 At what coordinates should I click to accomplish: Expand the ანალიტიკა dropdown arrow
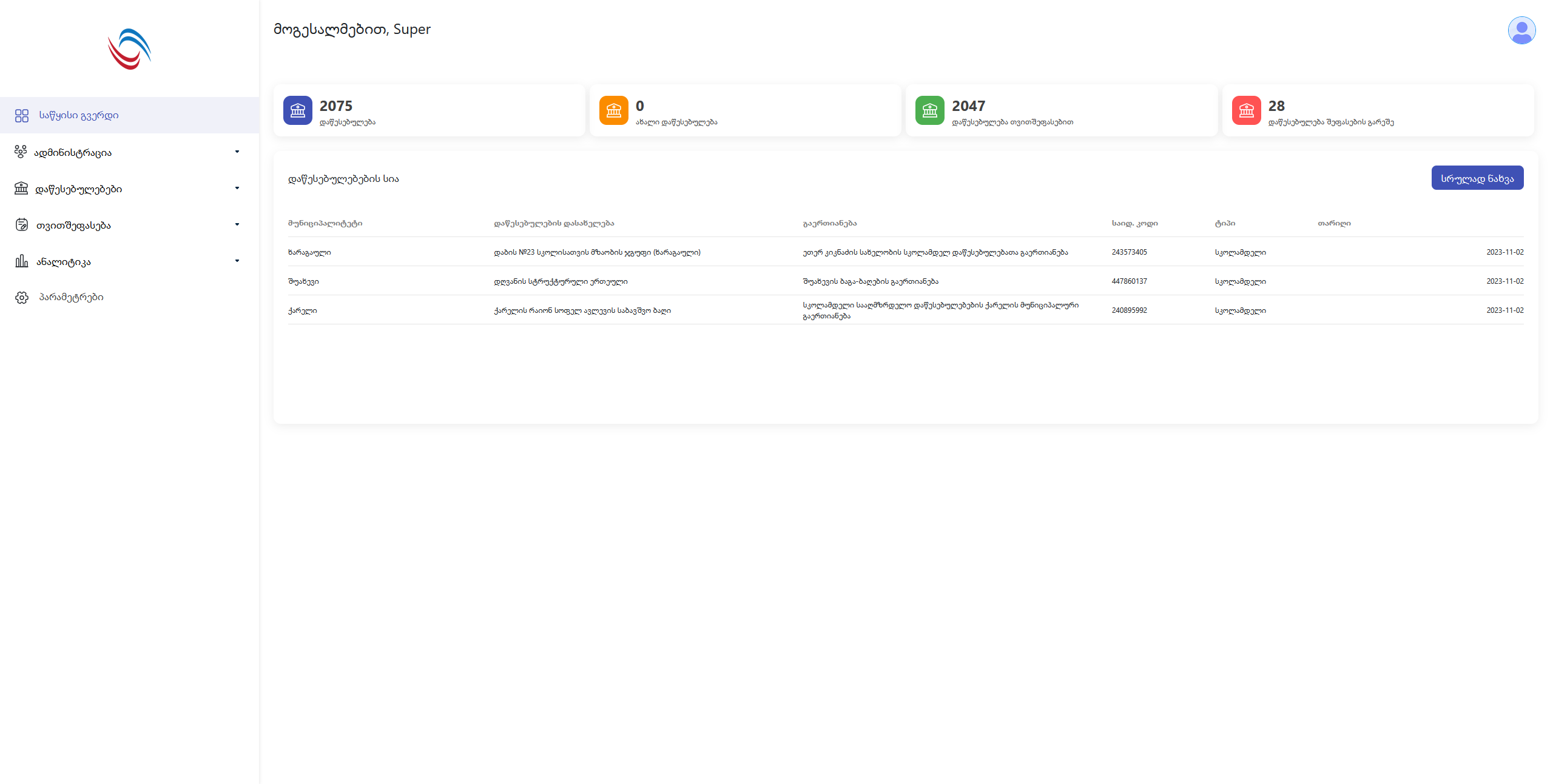(237, 261)
